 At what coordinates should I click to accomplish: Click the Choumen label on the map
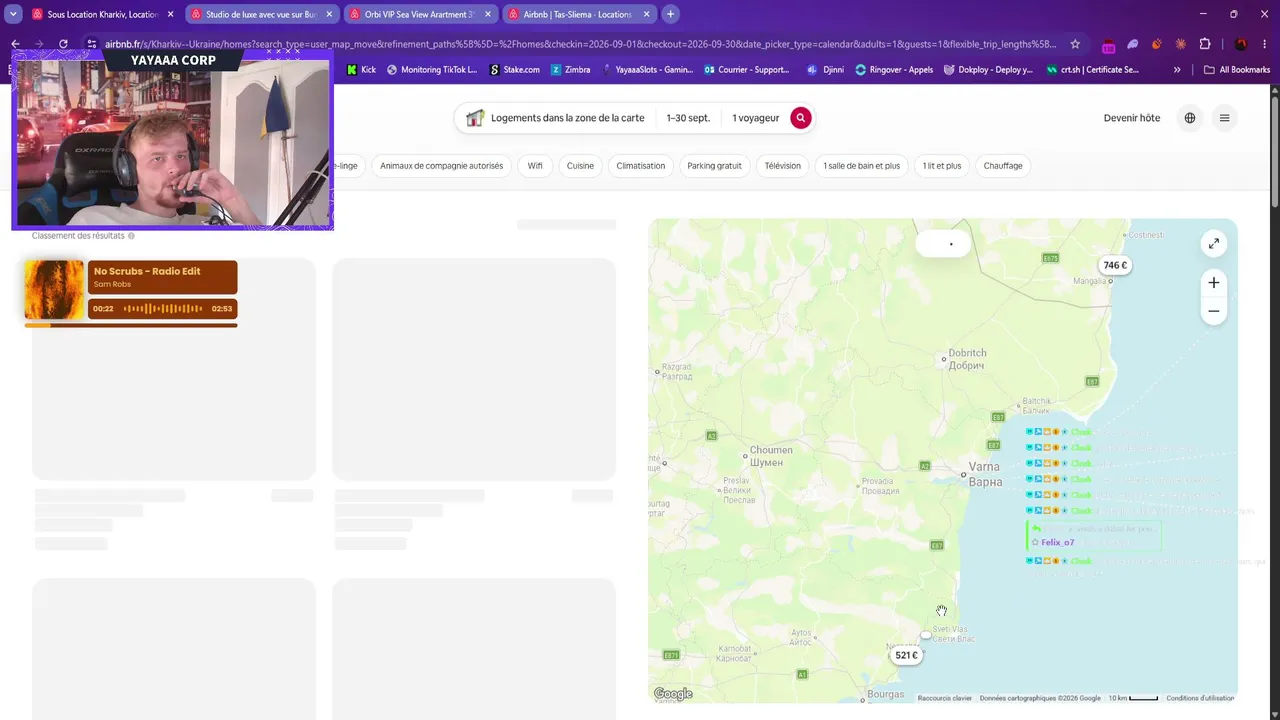(x=771, y=456)
